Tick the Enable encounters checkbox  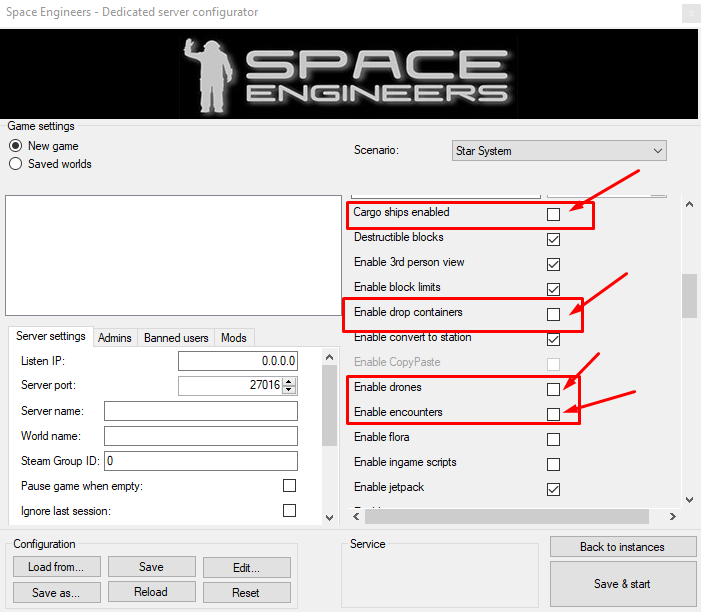point(553,414)
